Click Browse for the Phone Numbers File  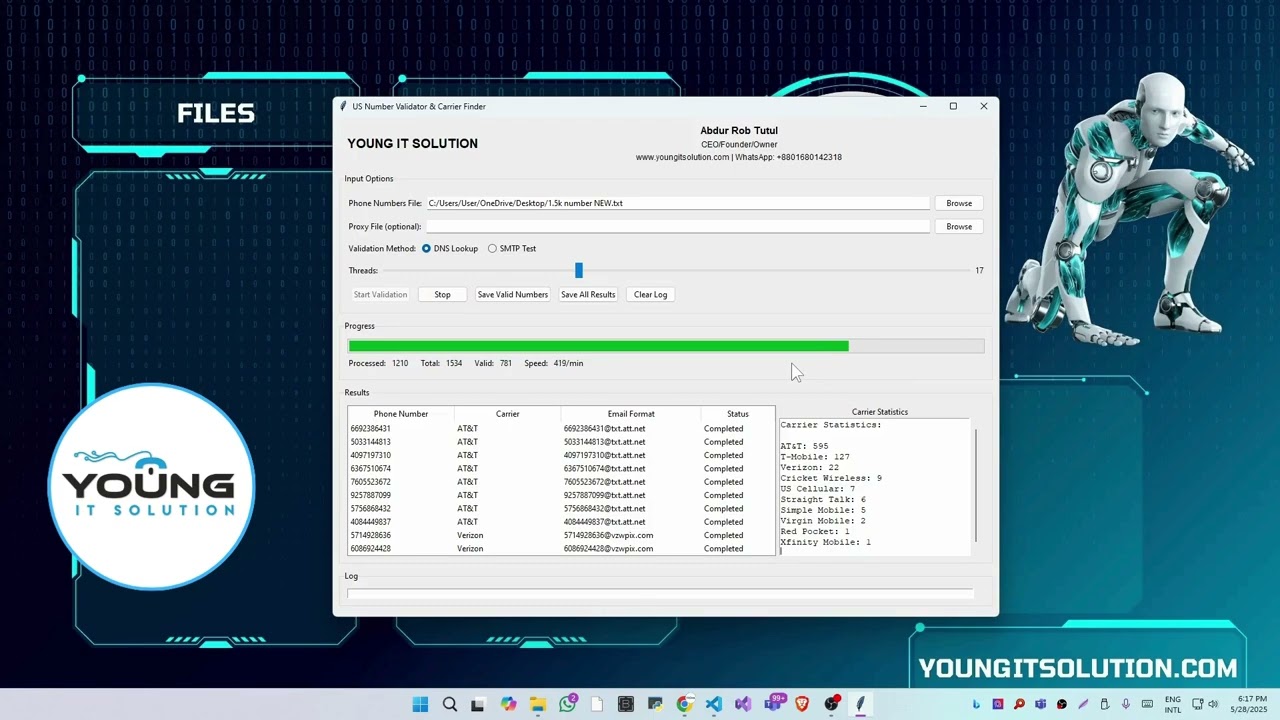(x=959, y=203)
